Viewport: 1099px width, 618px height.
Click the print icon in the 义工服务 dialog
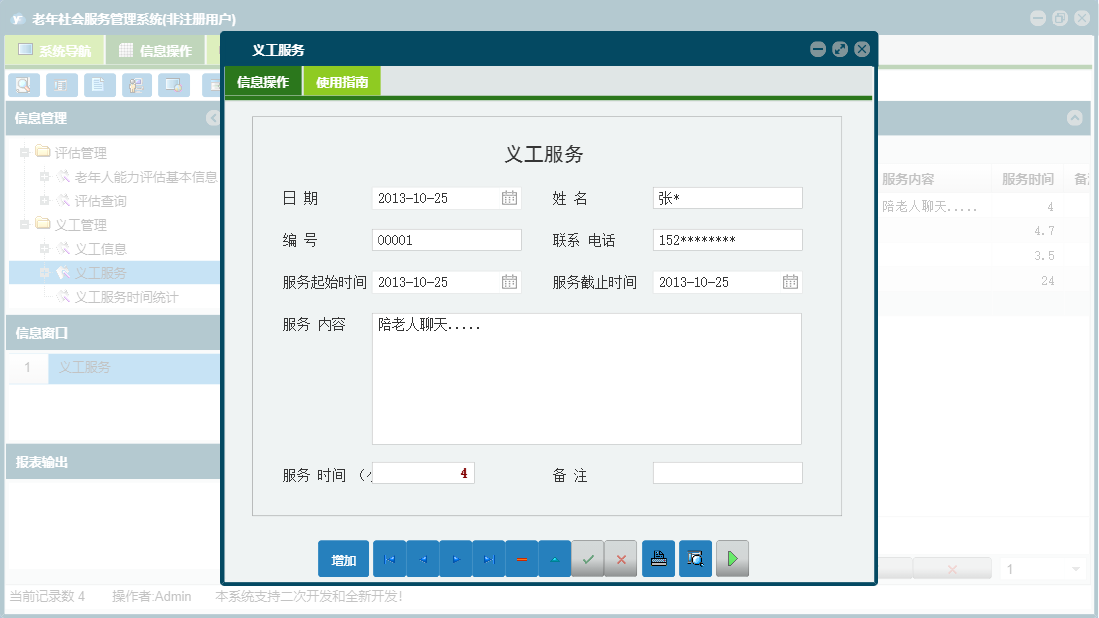click(658, 558)
